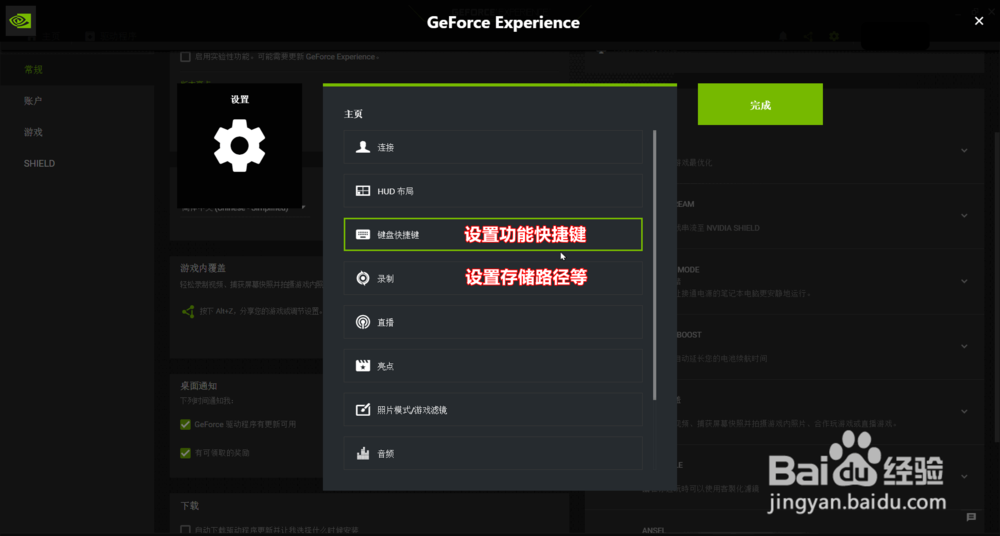Expand the 客製化滤镜 panel chevron
The width and height of the screenshot is (1000, 536).
tap(964, 476)
